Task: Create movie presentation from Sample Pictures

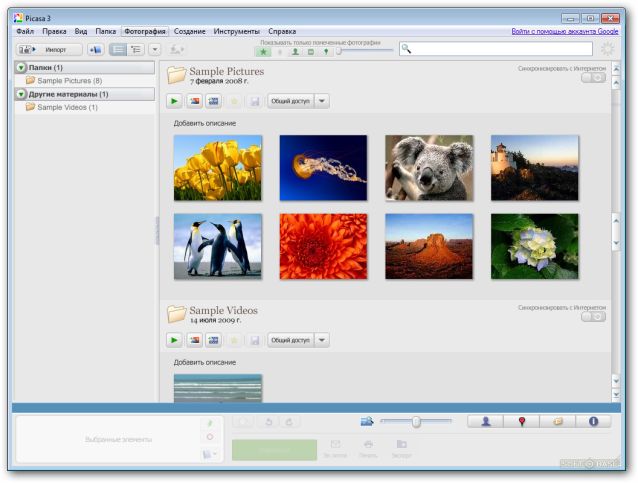Action: point(213,101)
